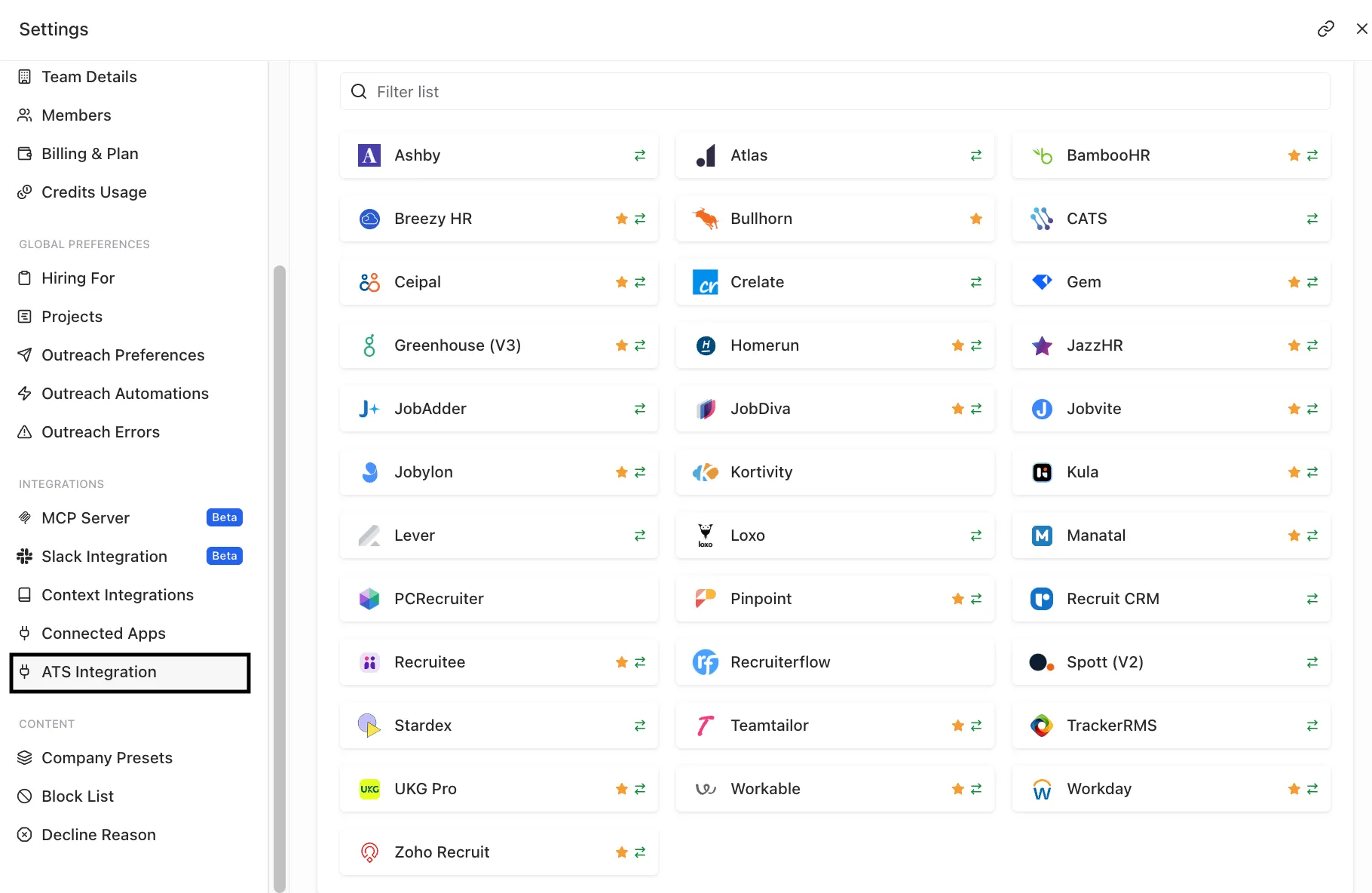This screenshot has width=1372, height=893.
Task: Click the JobDiva logo icon
Action: [706, 409]
